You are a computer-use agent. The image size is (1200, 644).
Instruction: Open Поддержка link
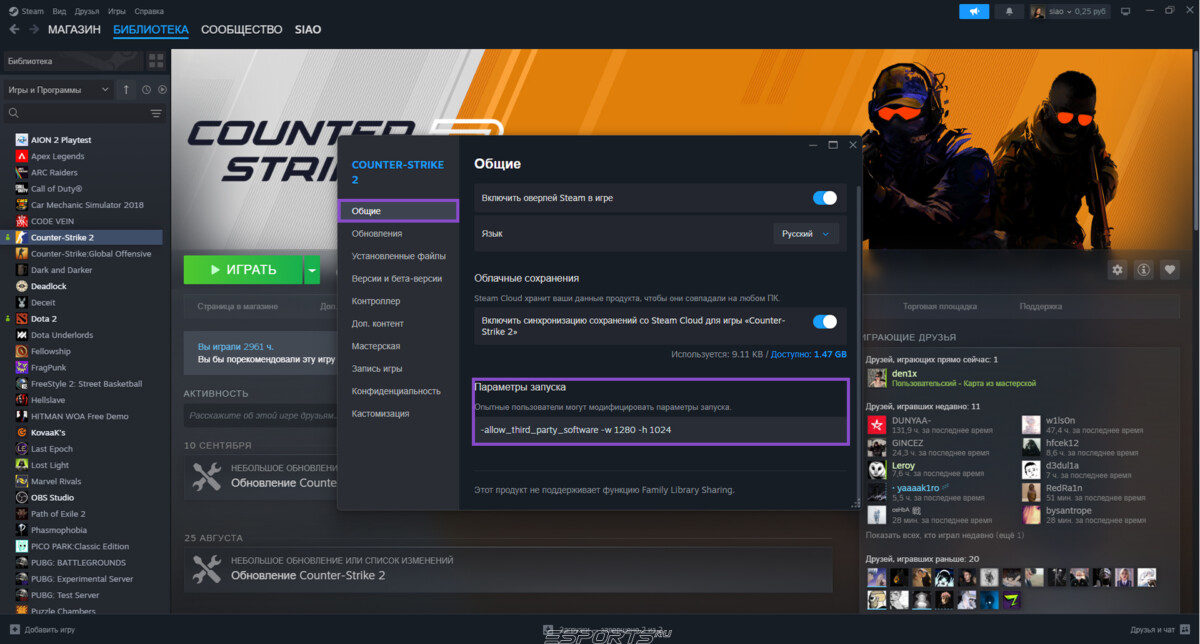point(1041,306)
